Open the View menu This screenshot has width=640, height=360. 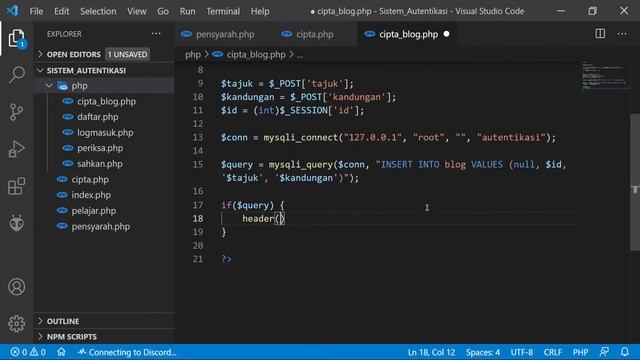click(137, 11)
